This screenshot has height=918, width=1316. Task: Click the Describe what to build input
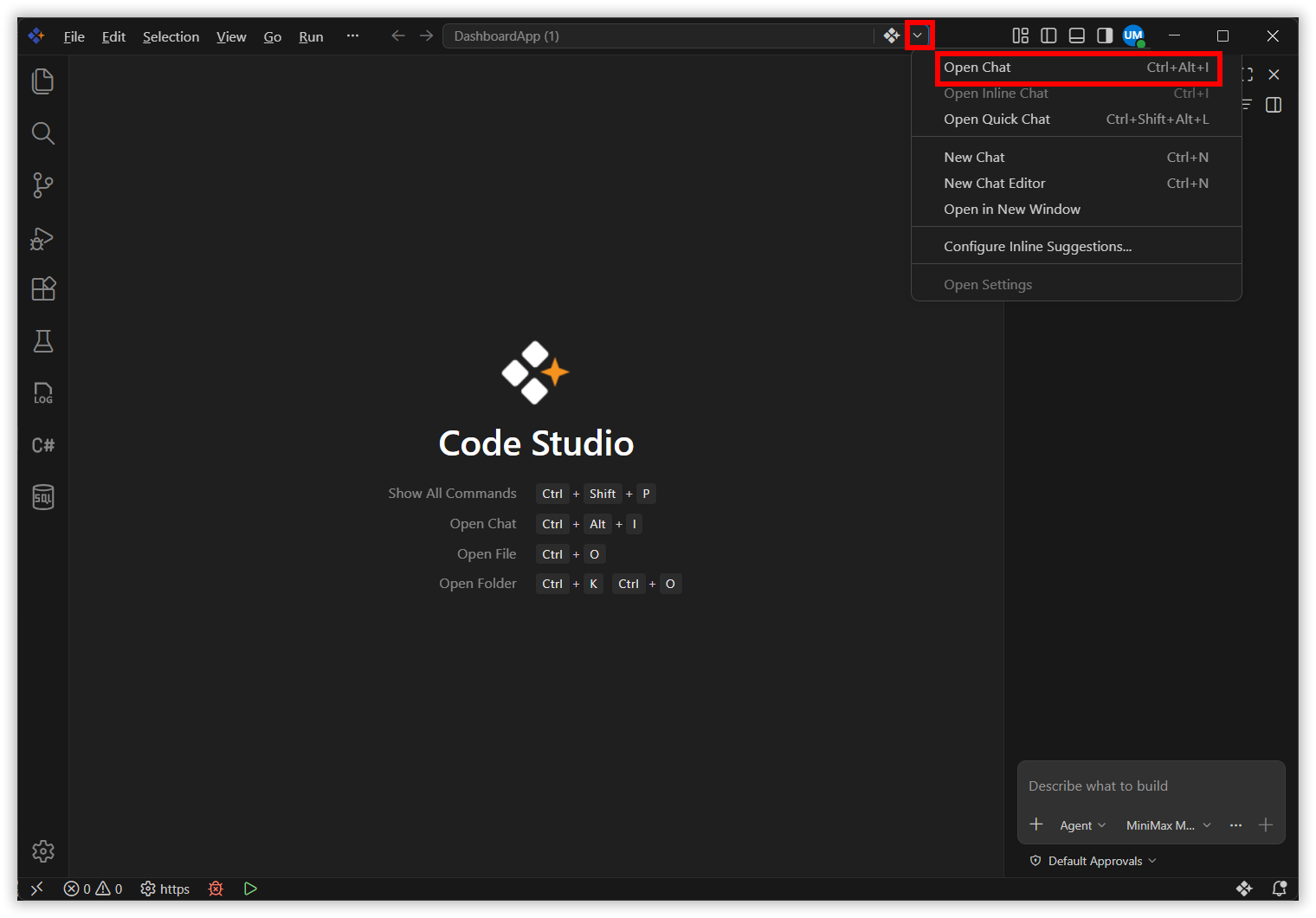(x=1151, y=786)
